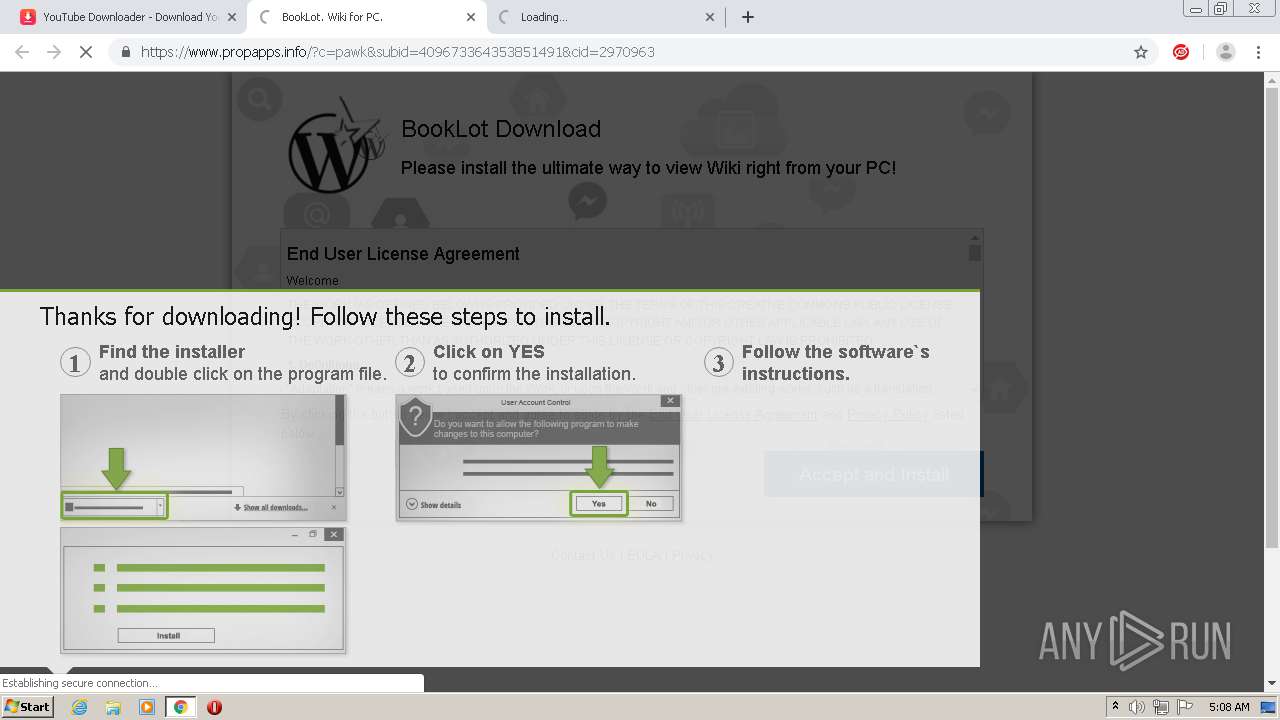Open the red extension icon in toolbar

(x=1181, y=52)
